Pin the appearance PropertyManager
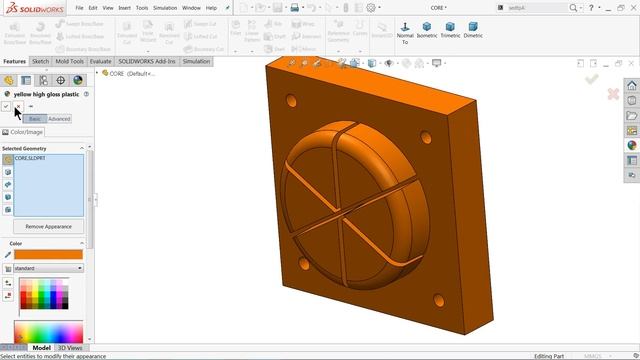640x360 pixels. [x=31, y=107]
